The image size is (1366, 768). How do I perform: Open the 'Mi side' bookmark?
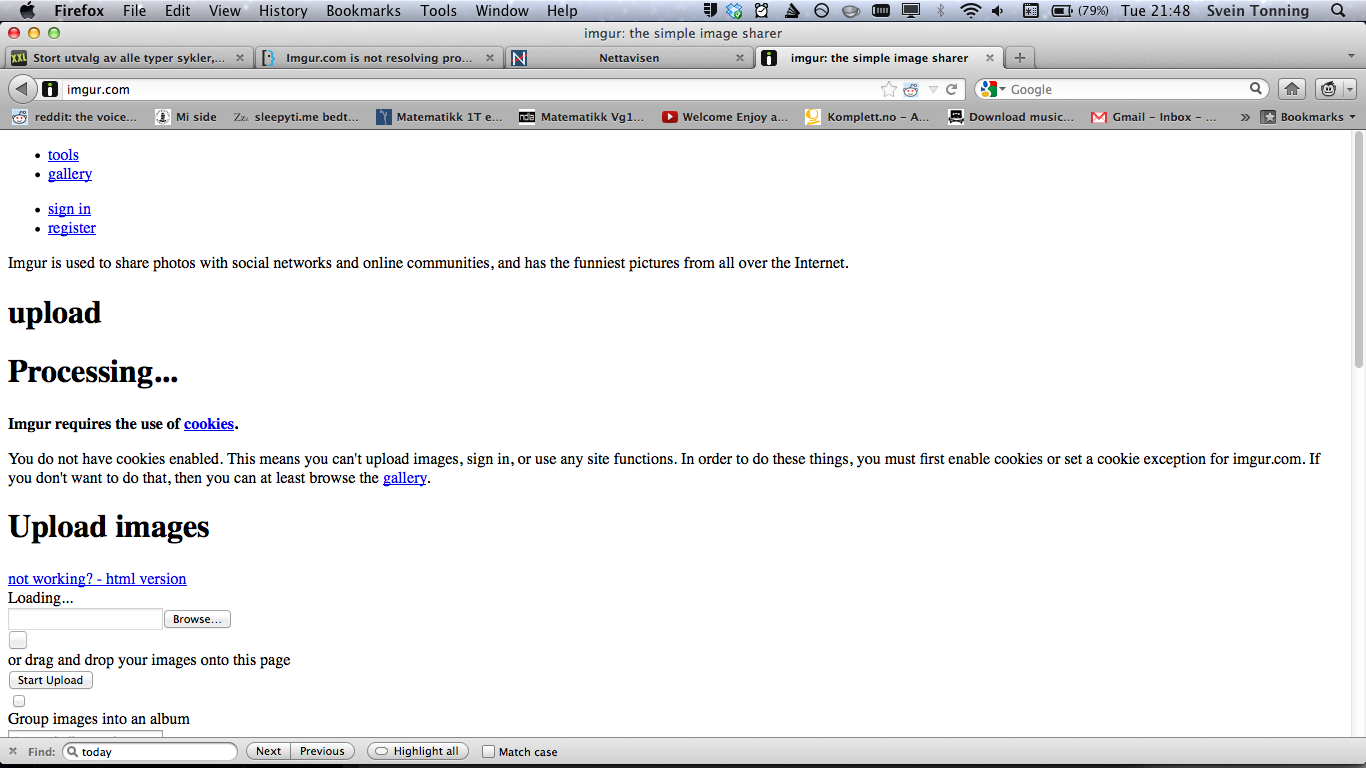(186, 117)
